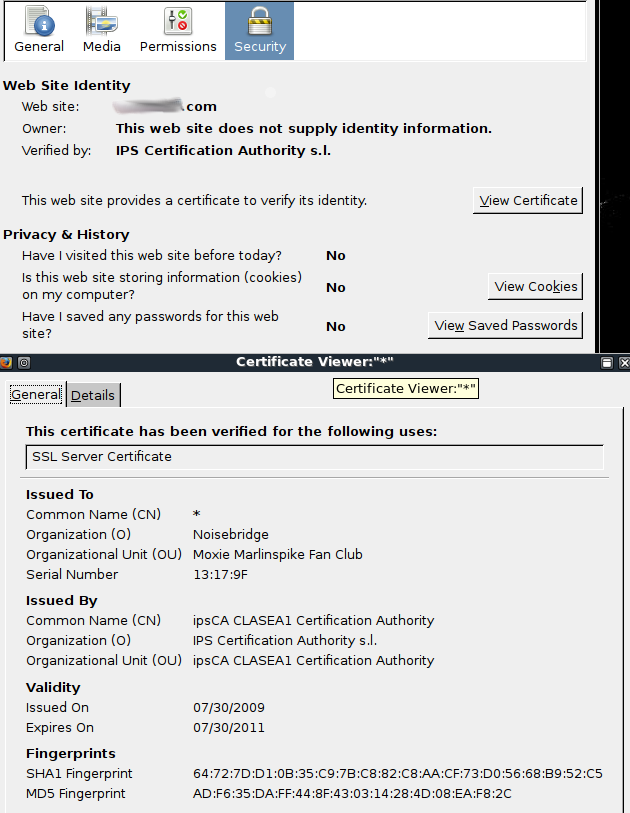Screen dimensions: 630x813
Task: Click the Fingerprints heading
Action: click(x=71, y=753)
